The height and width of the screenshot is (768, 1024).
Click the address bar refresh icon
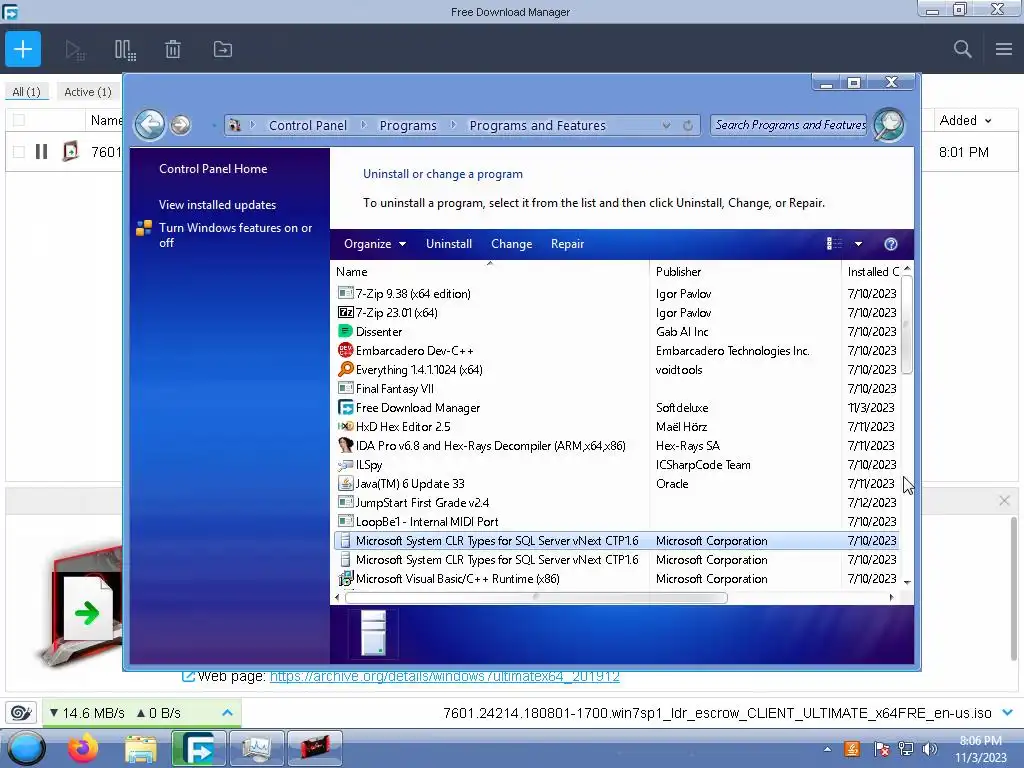point(688,125)
